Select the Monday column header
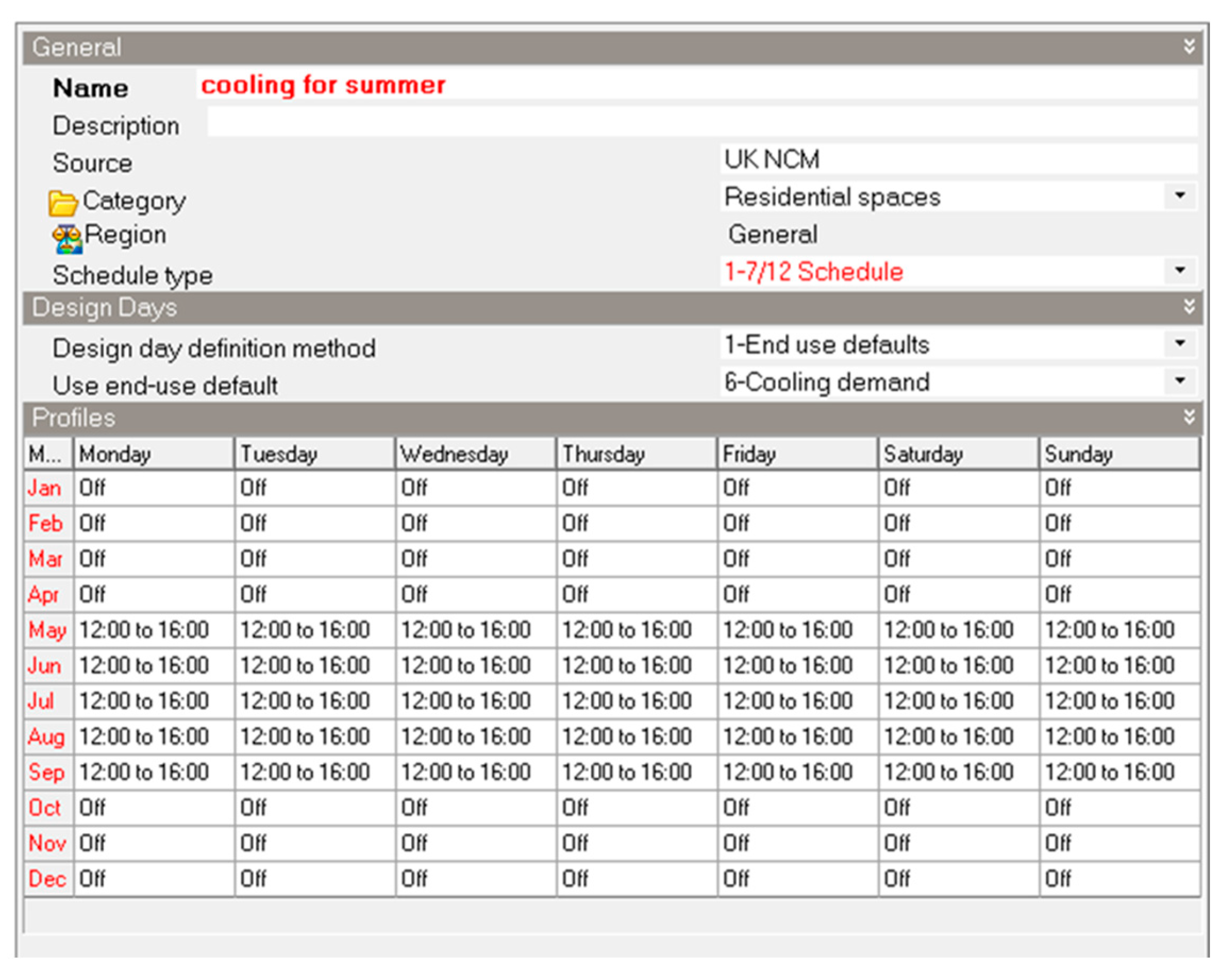Viewport: 1226px width, 980px height. pos(153,454)
